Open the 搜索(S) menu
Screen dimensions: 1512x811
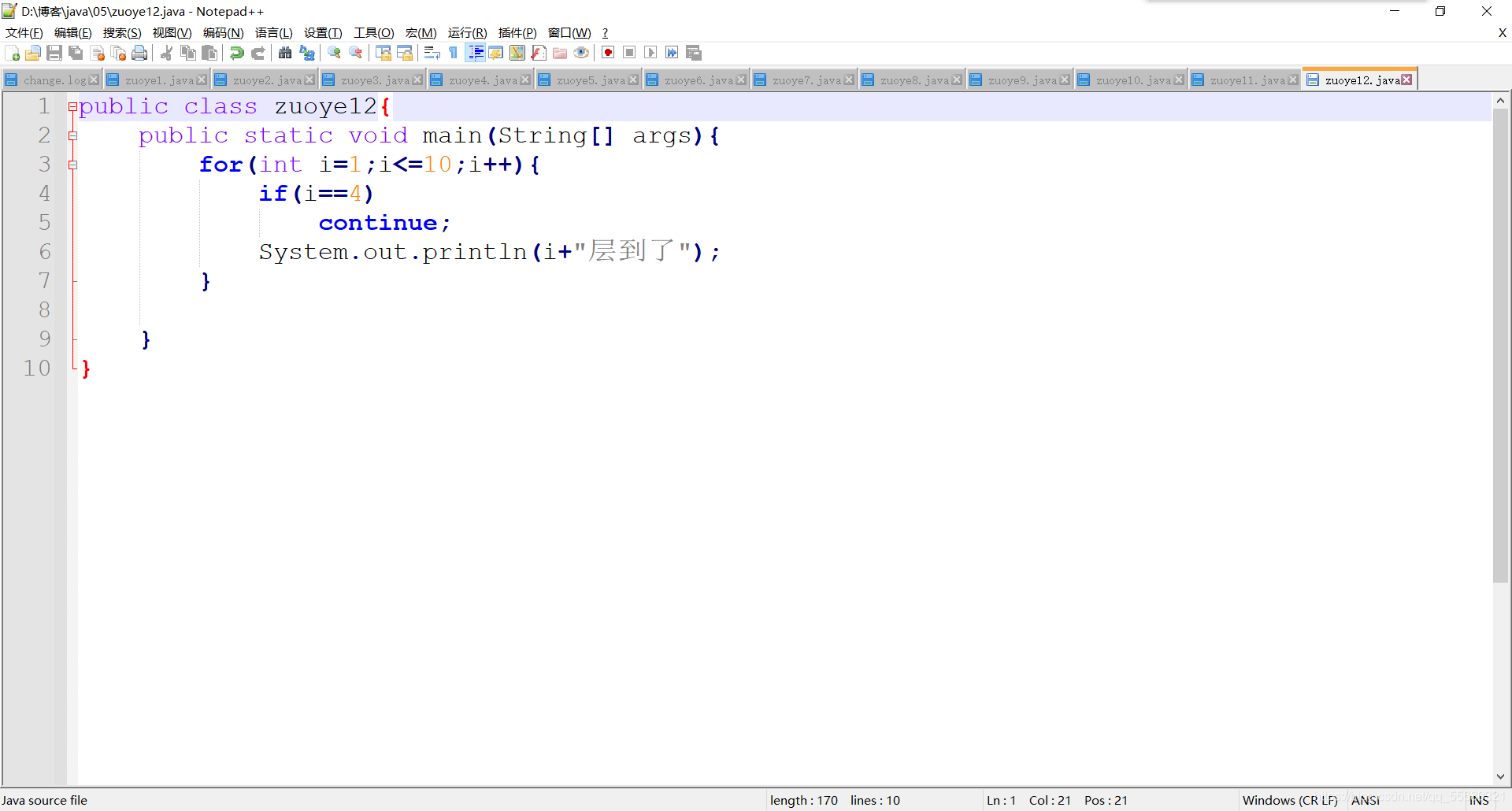[x=122, y=32]
